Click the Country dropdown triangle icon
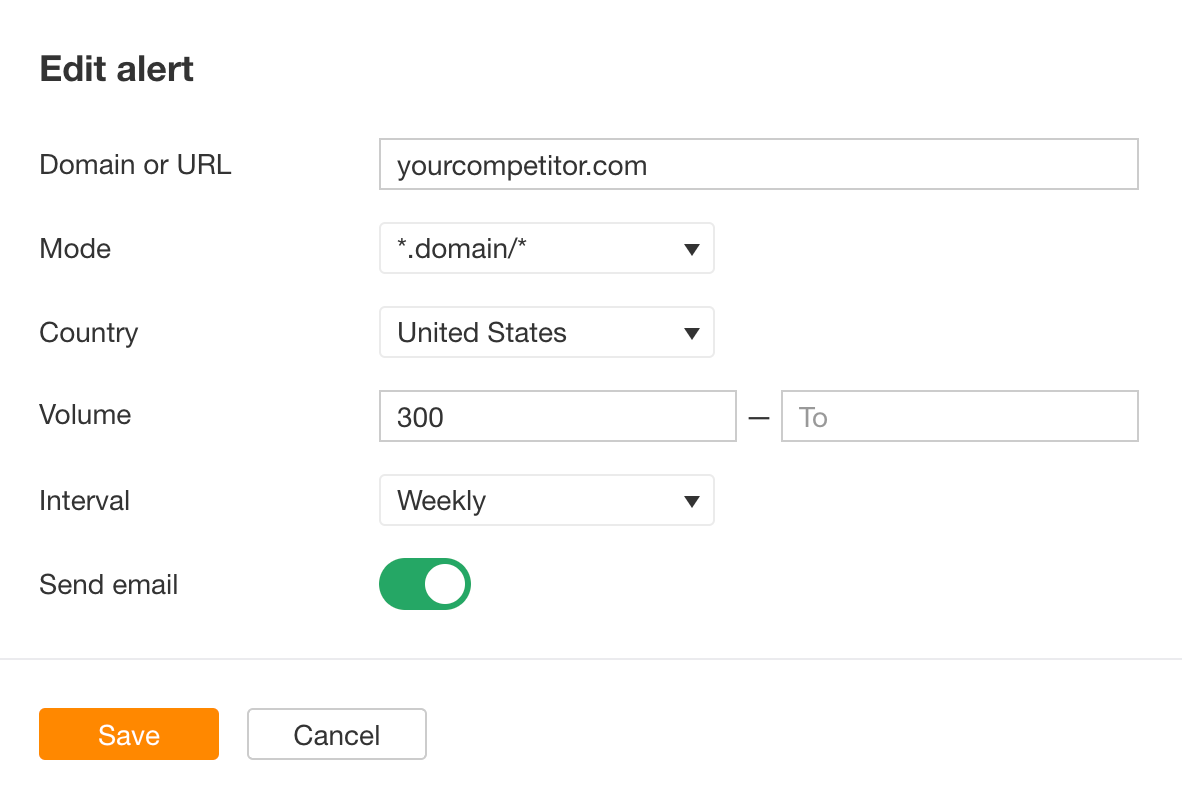This screenshot has height=804, width=1182. 692,332
